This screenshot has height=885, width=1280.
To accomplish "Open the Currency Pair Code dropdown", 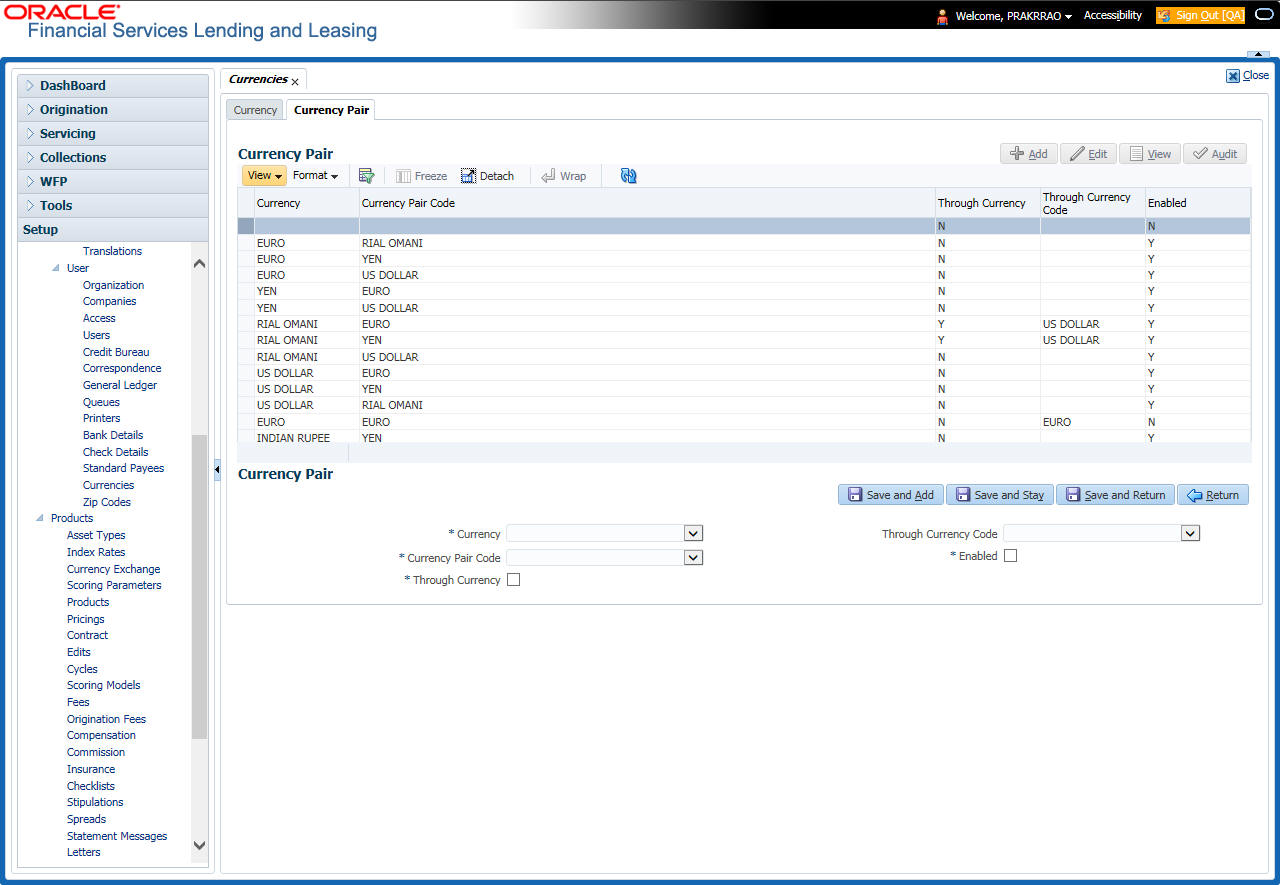I will click(694, 558).
